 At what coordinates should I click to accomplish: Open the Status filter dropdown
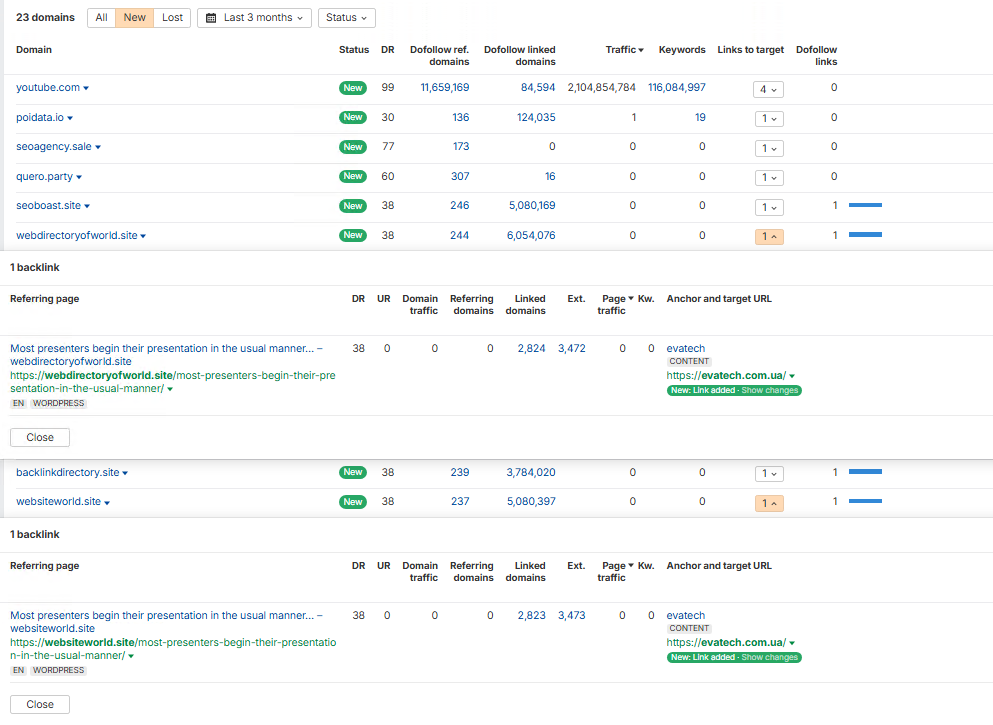pyautogui.click(x=346, y=18)
